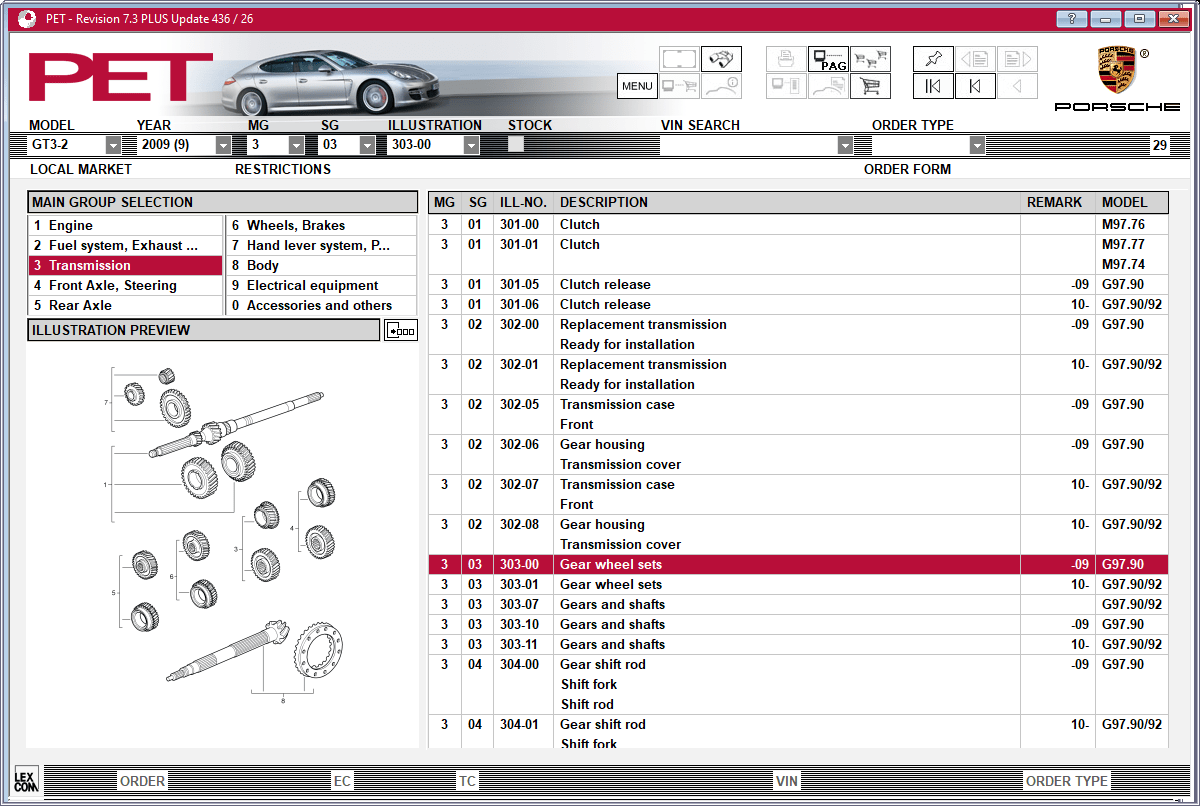Viewport: 1200px width, 806px height.
Task: Click the computer-to-cart transfer icon
Action: coord(679,86)
